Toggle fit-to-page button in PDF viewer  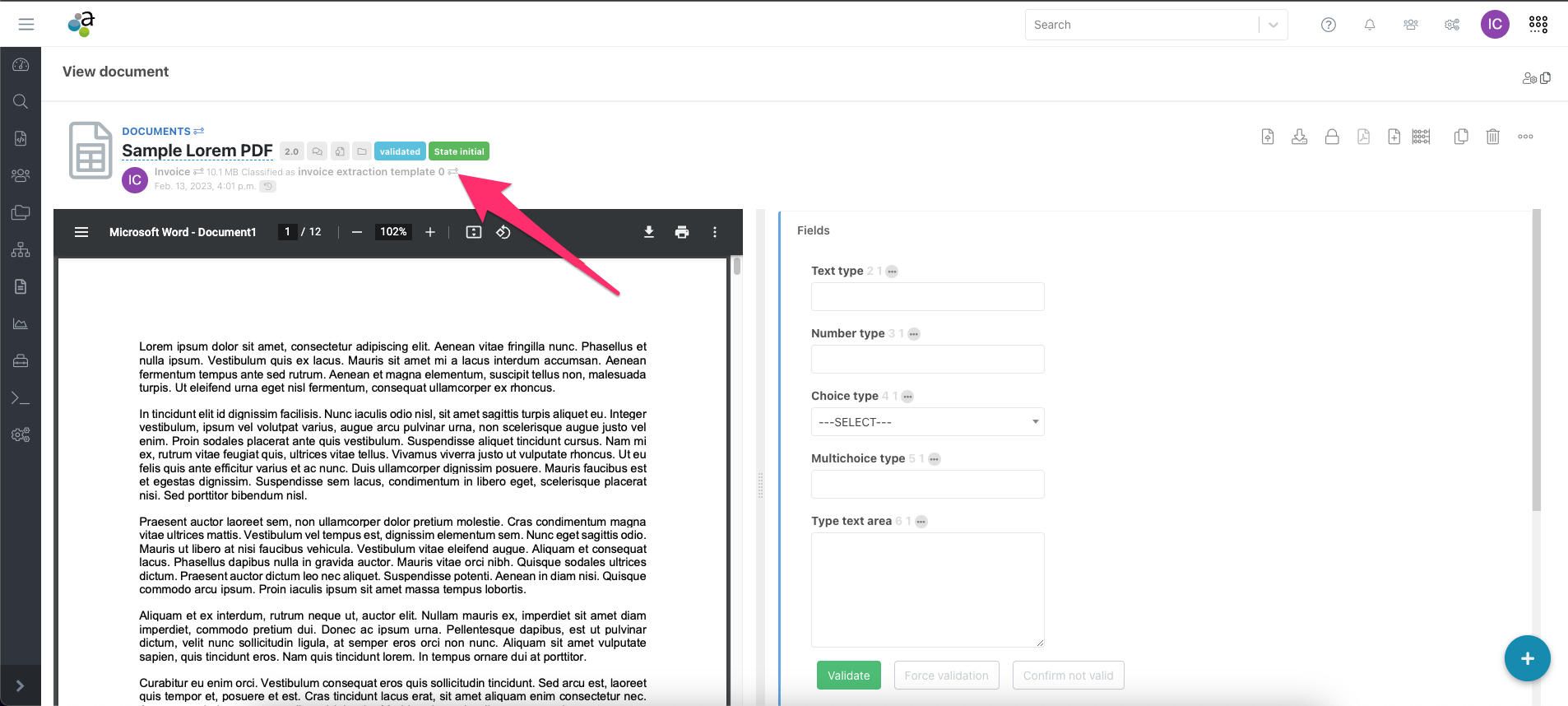[474, 232]
